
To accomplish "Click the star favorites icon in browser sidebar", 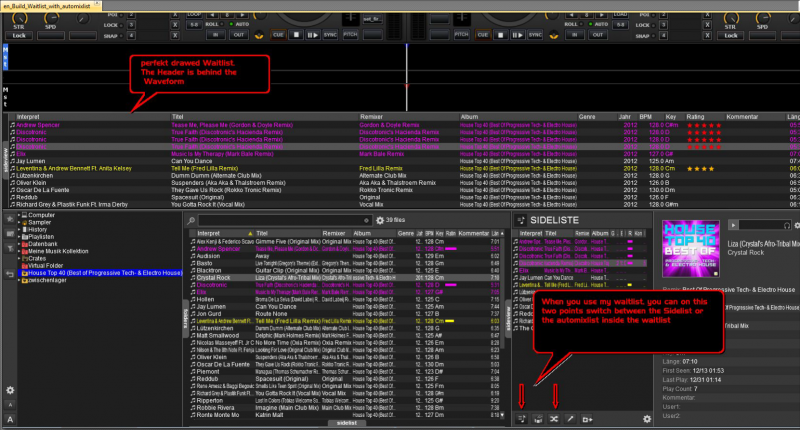I will pos(10,219).
